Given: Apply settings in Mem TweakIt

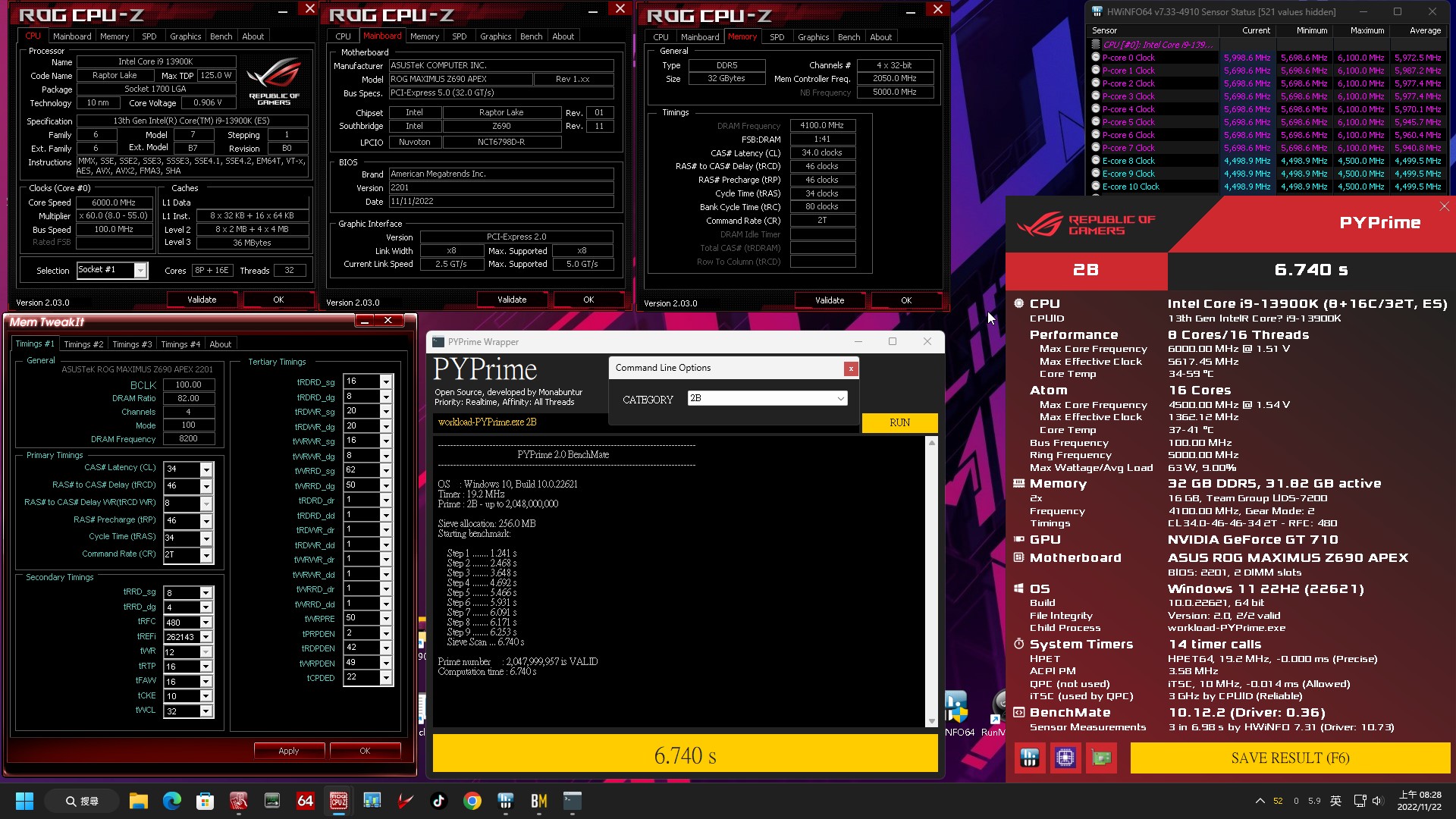Looking at the screenshot, I should [289, 751].
